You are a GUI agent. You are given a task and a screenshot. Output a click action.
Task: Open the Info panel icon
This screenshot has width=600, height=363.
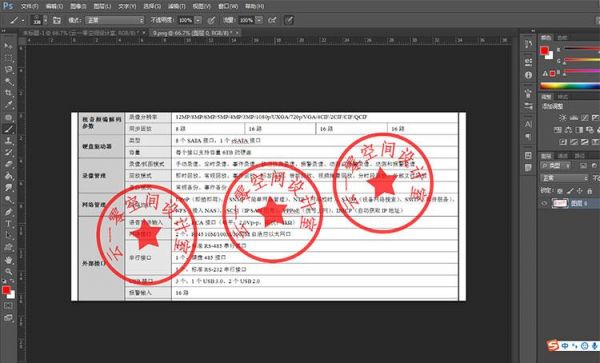pos(528,75)
